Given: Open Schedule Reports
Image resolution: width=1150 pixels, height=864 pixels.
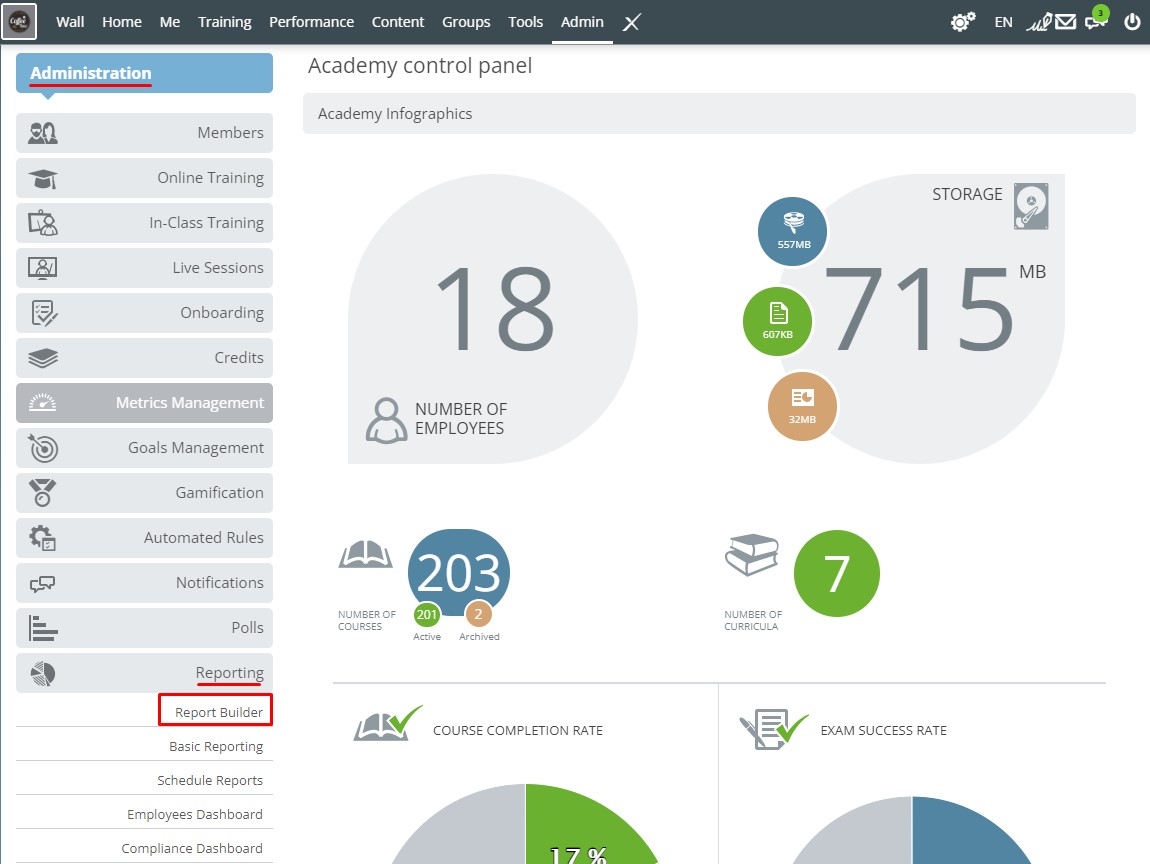Looking at the screenshot, I should pos(210,780).
